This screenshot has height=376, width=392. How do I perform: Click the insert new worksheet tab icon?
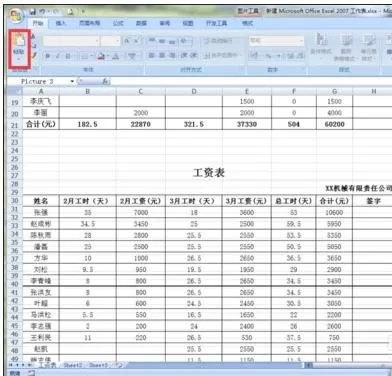click(x=119, y=365)
